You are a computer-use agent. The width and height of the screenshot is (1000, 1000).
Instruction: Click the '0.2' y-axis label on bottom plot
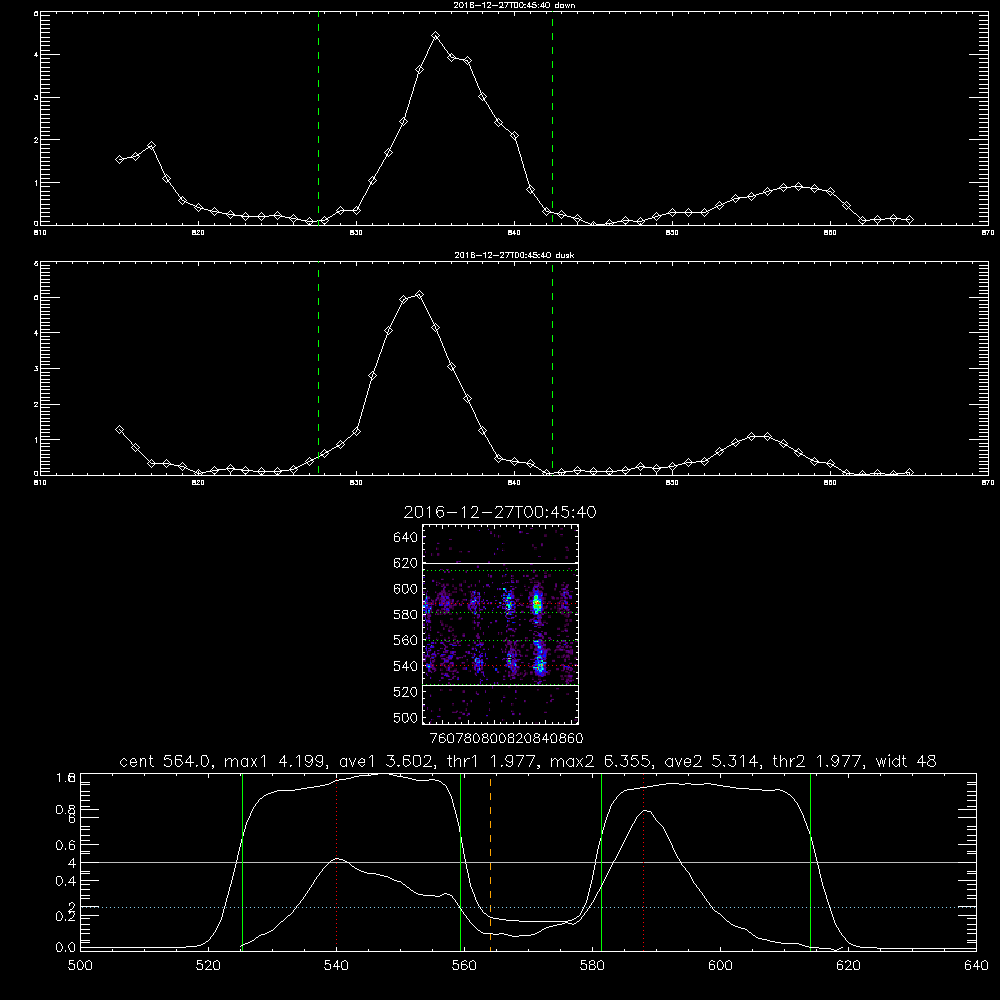click(x=66, y=916)
